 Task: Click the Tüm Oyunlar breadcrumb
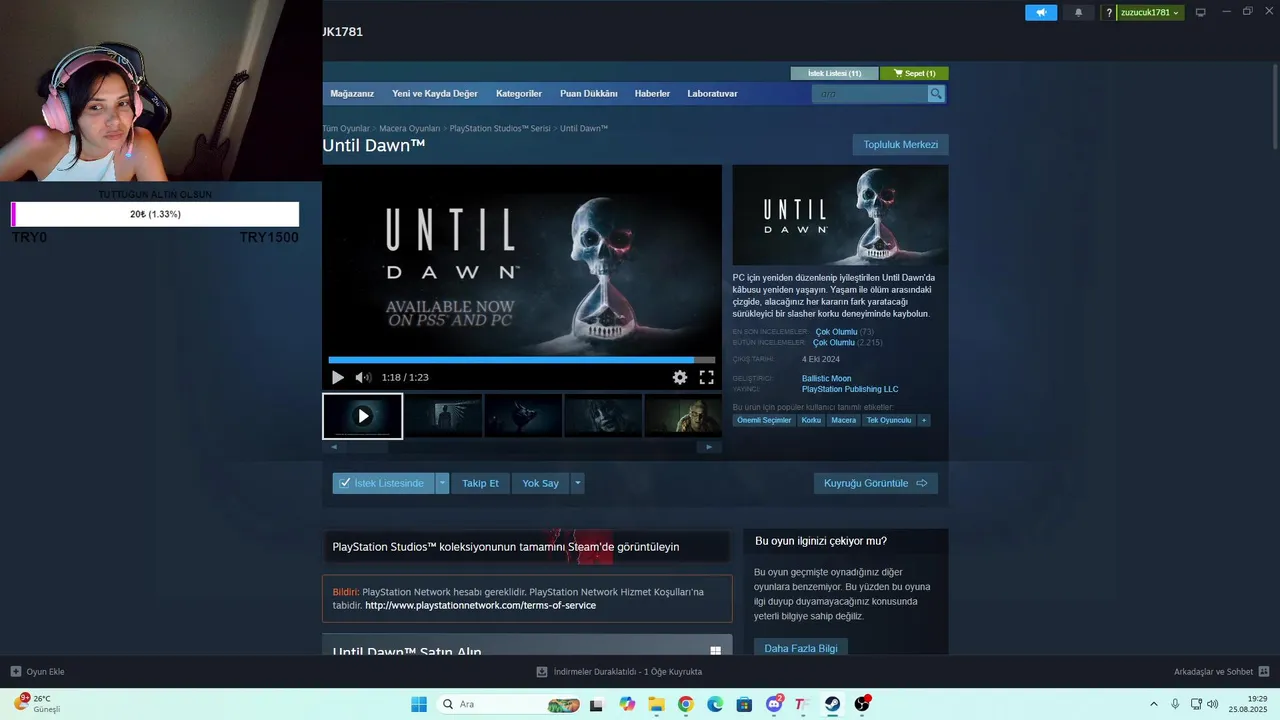346,129
